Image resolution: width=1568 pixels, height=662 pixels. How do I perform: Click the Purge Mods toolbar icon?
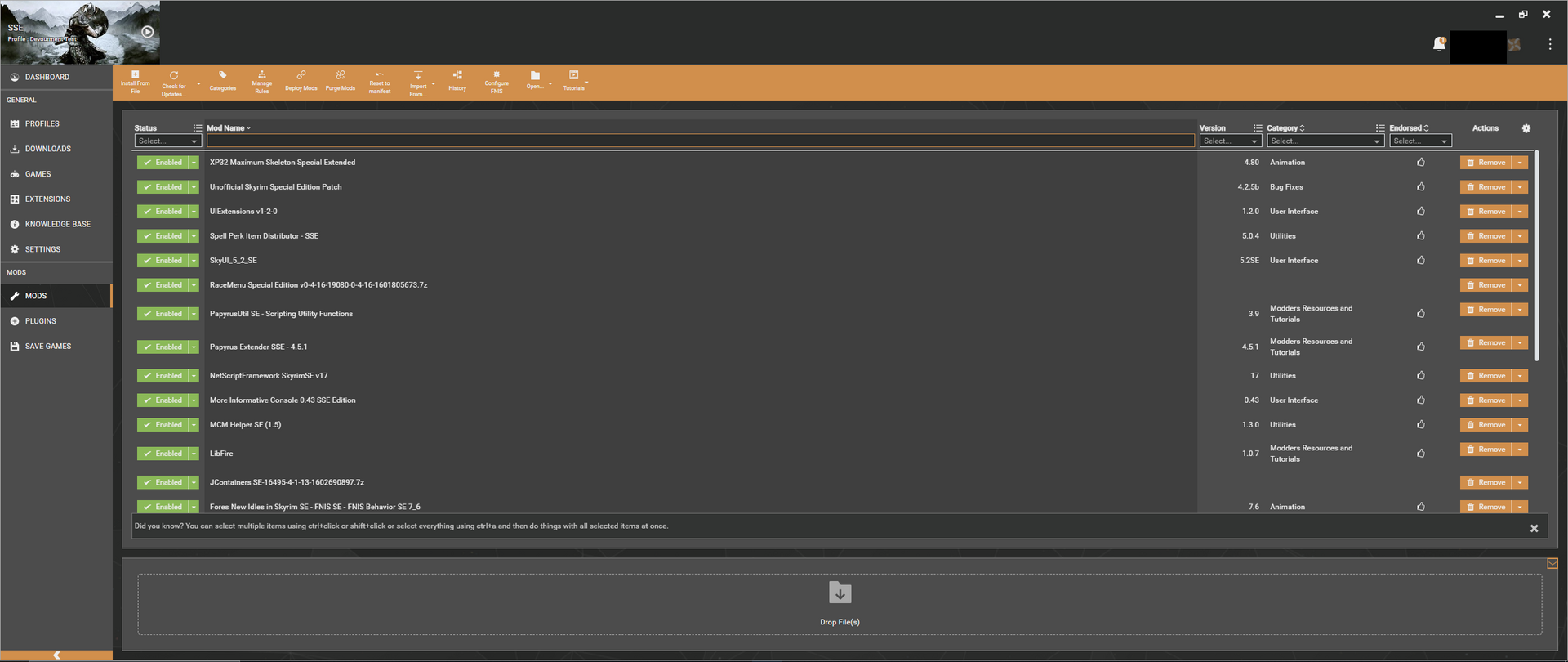coord(341,81)
